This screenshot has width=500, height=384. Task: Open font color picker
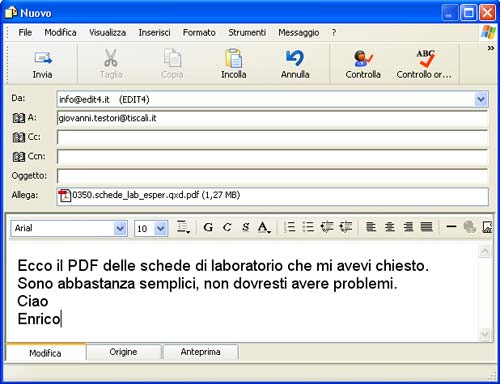click(x=264, y=227)
